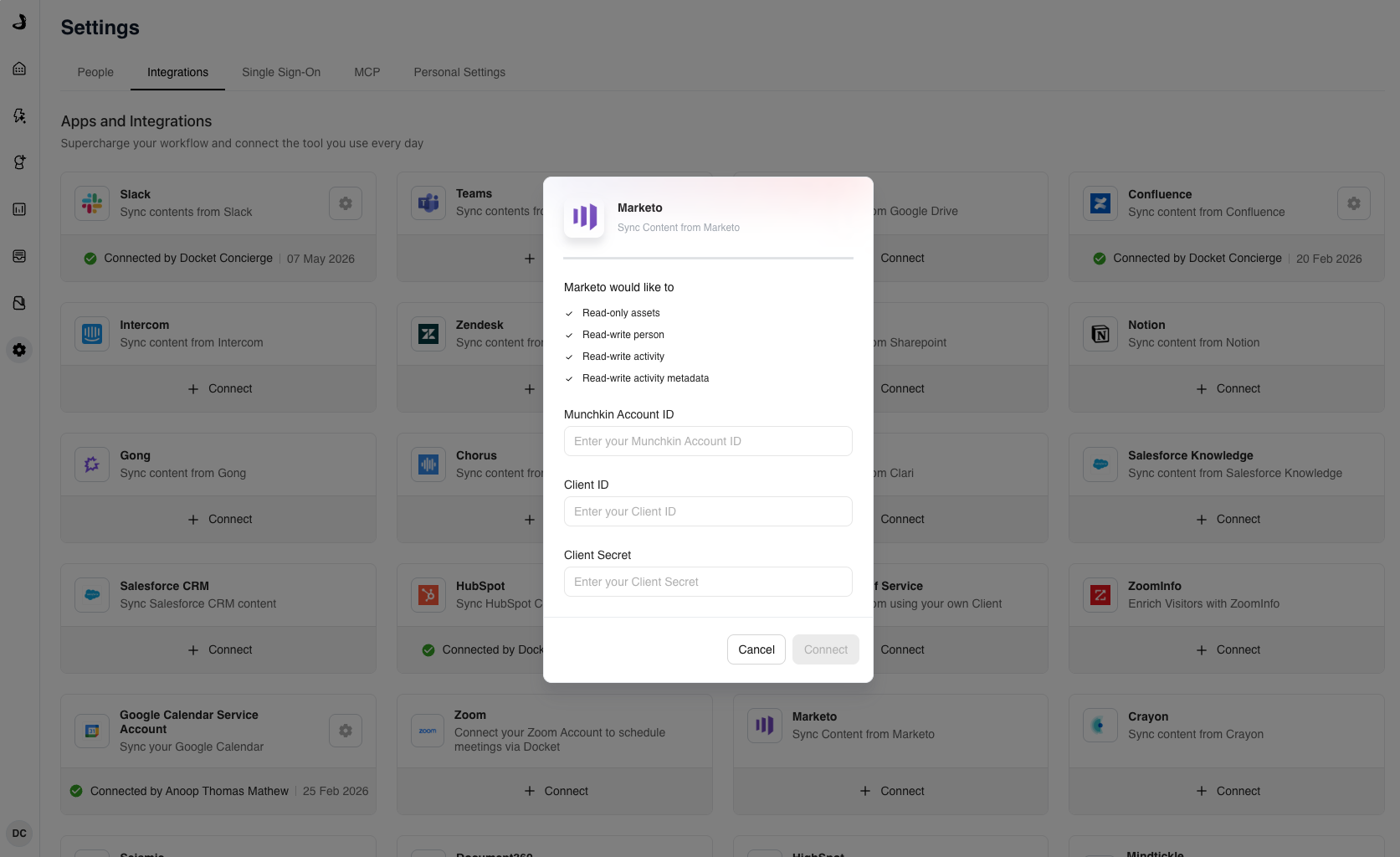This screenshot has height=857, width=1400.
Task: Open the Slack integration gear settings
Action: point(346,203)
